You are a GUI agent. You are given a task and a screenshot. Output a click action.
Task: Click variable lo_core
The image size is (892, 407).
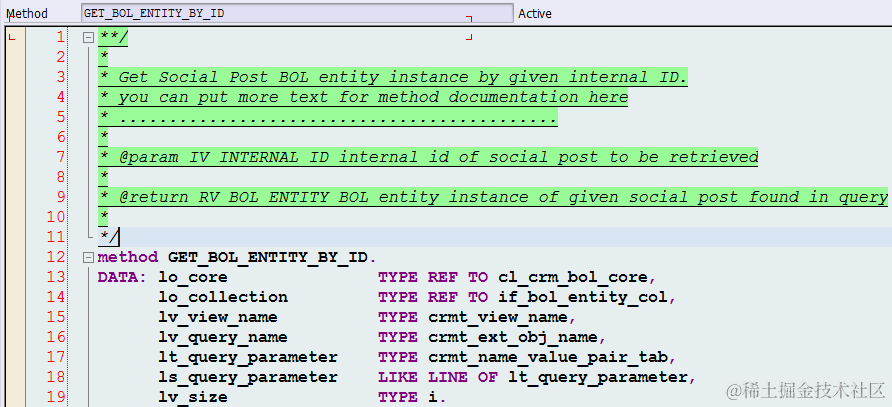click(193, 277)
